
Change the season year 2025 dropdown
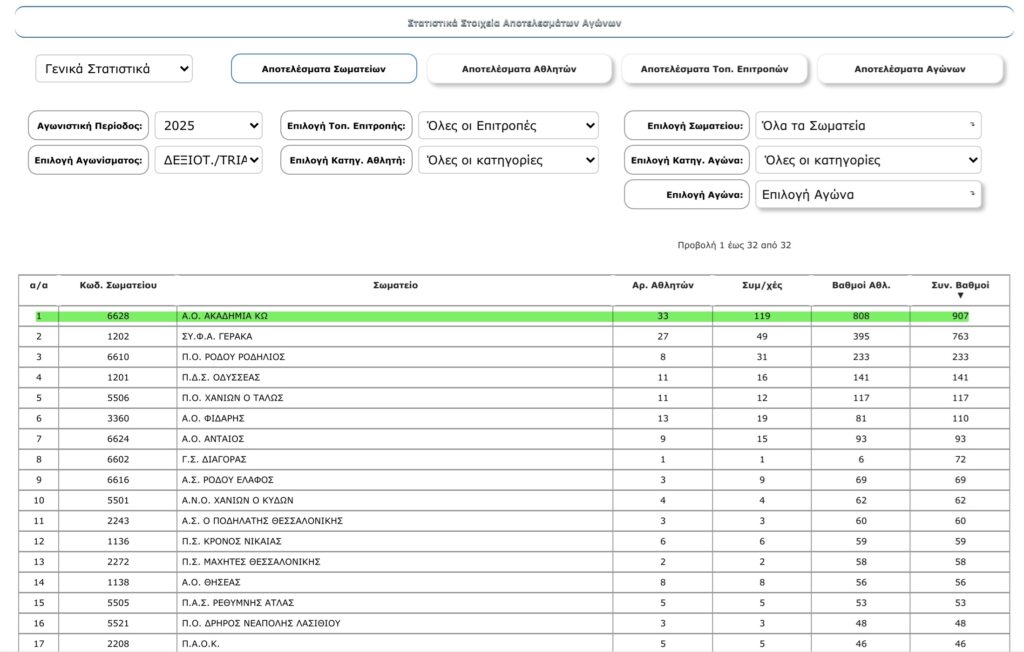[208, 126]
